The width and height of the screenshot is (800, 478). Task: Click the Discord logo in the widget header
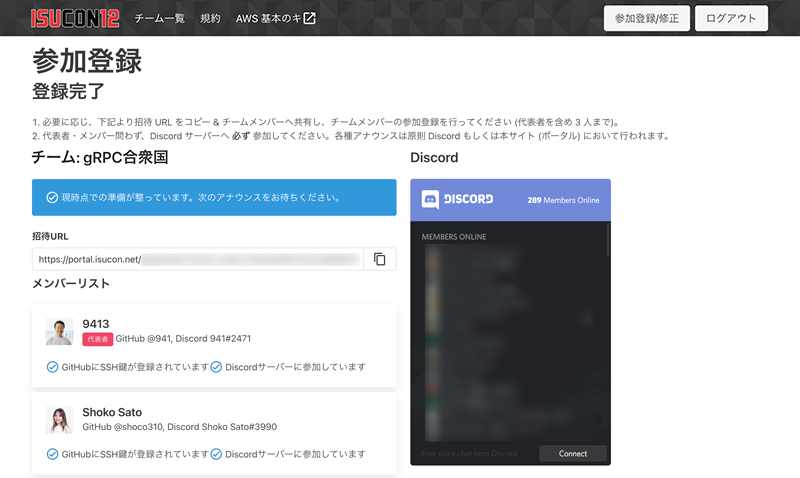pos(457,199)
